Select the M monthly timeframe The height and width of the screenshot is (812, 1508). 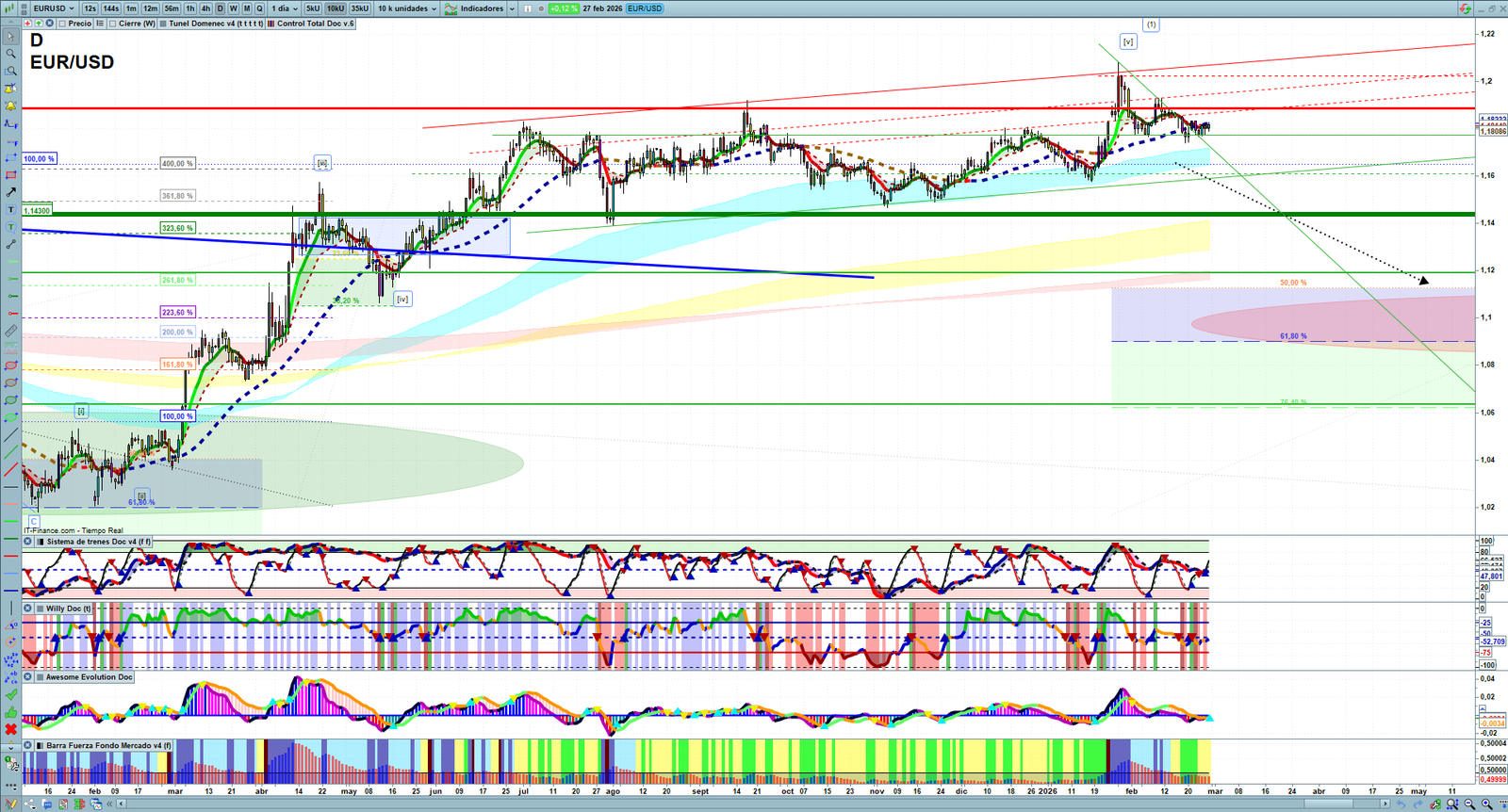coord(247,8)
